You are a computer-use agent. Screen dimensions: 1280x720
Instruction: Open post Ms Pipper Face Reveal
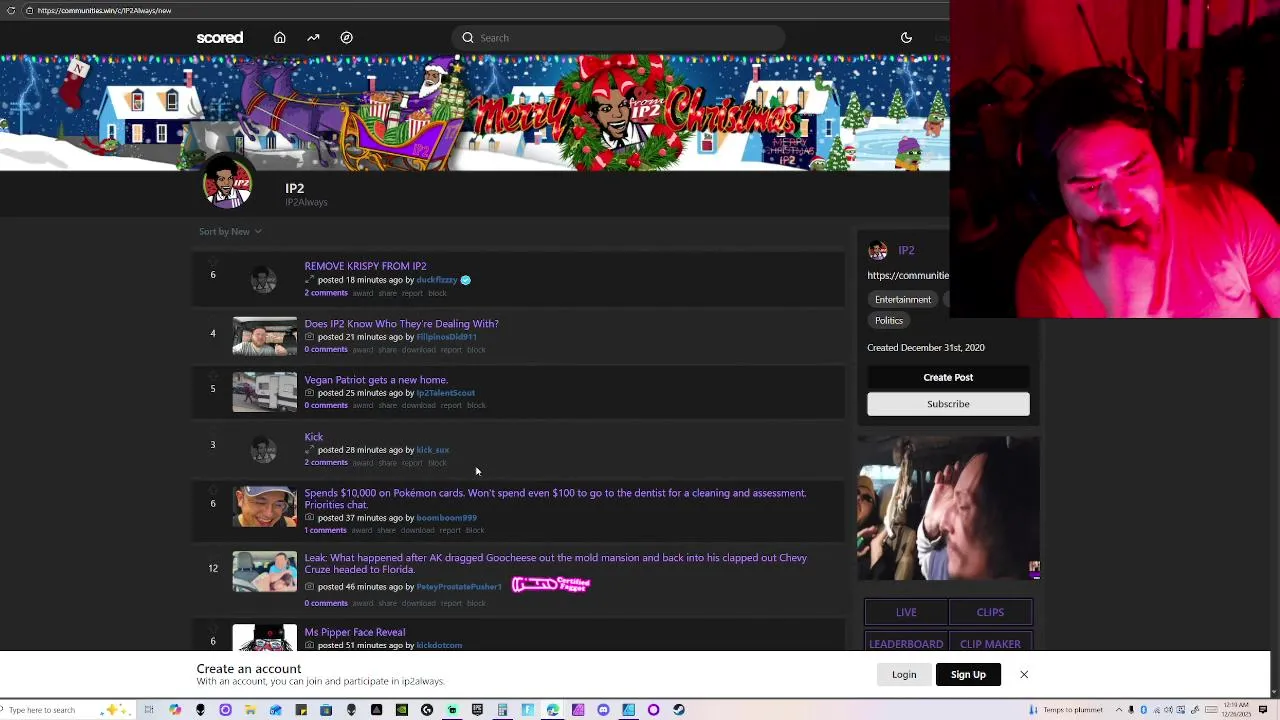tap(354, 632)
